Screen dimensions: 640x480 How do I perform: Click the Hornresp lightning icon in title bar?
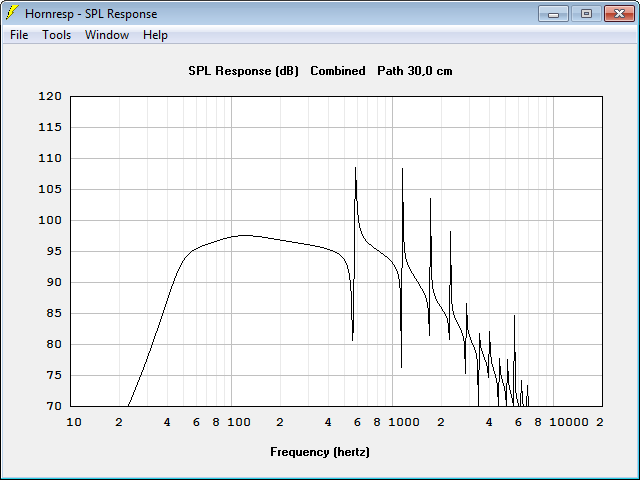11,13
